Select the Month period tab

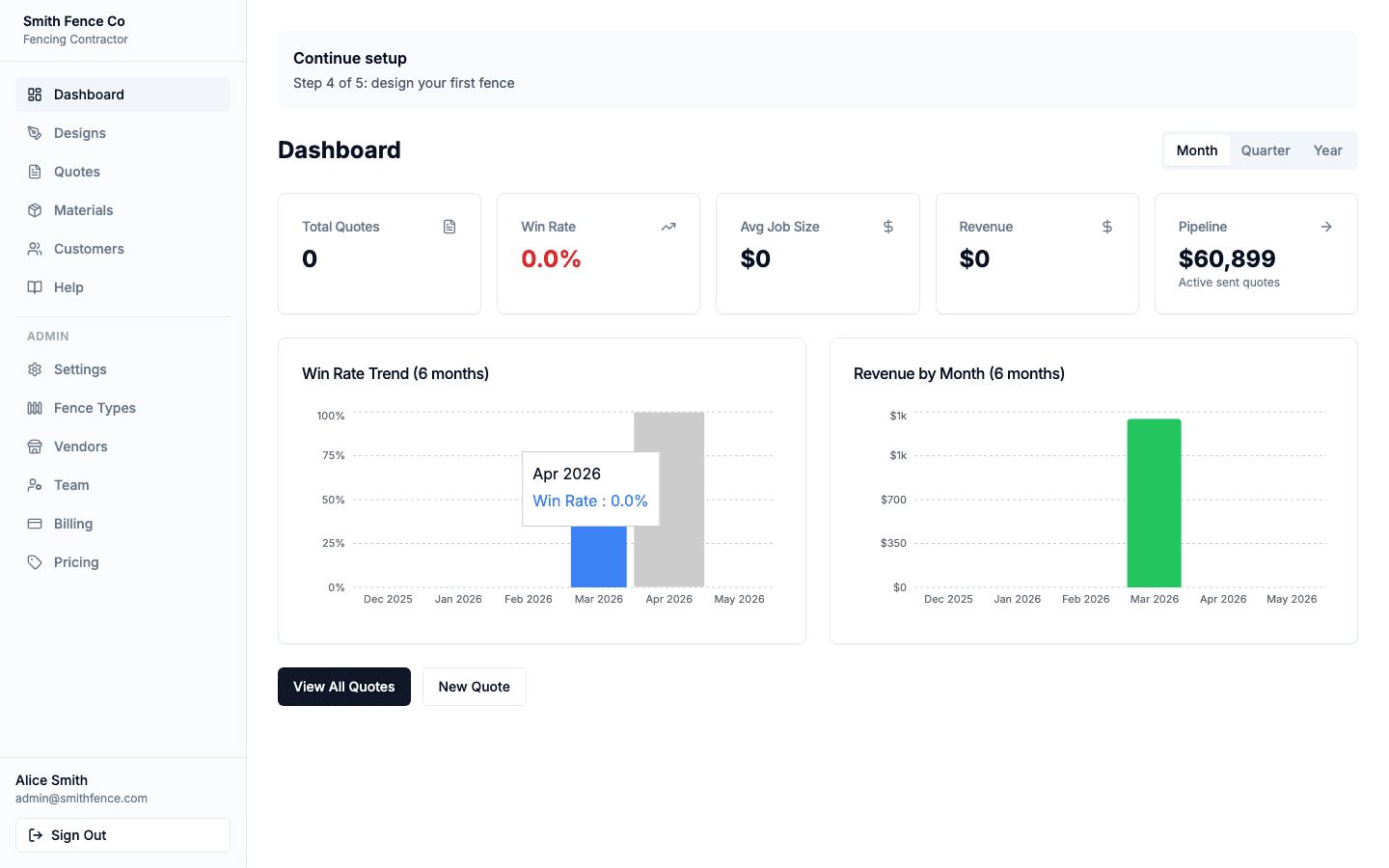[x=1197, y=150]
